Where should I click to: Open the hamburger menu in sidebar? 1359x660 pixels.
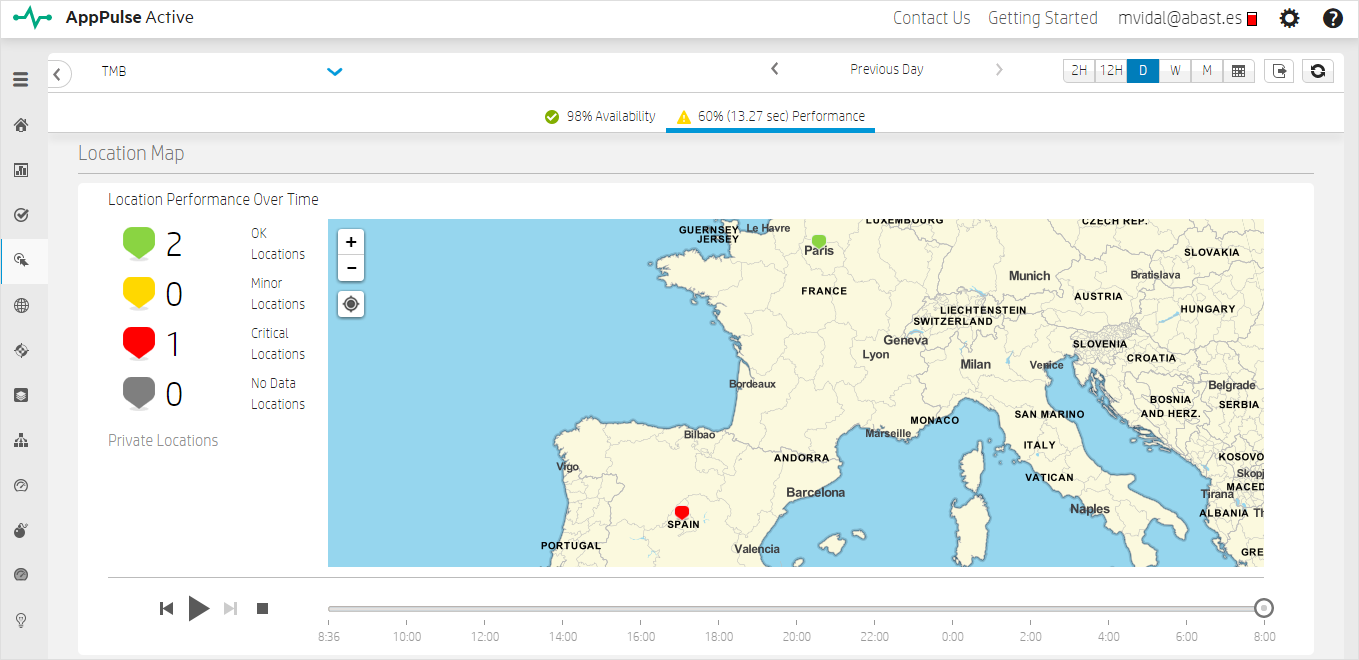pos(20,79)
